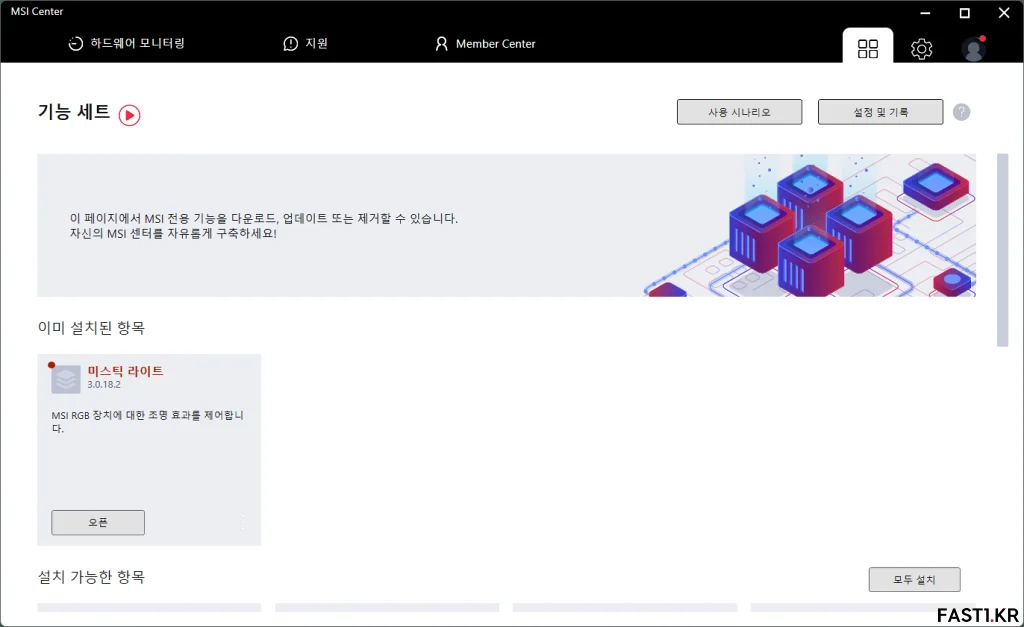The height and width of the screenshot is (627, 1024).
Task: Click the 설정 및 기록 button
Action: (880, 112)
